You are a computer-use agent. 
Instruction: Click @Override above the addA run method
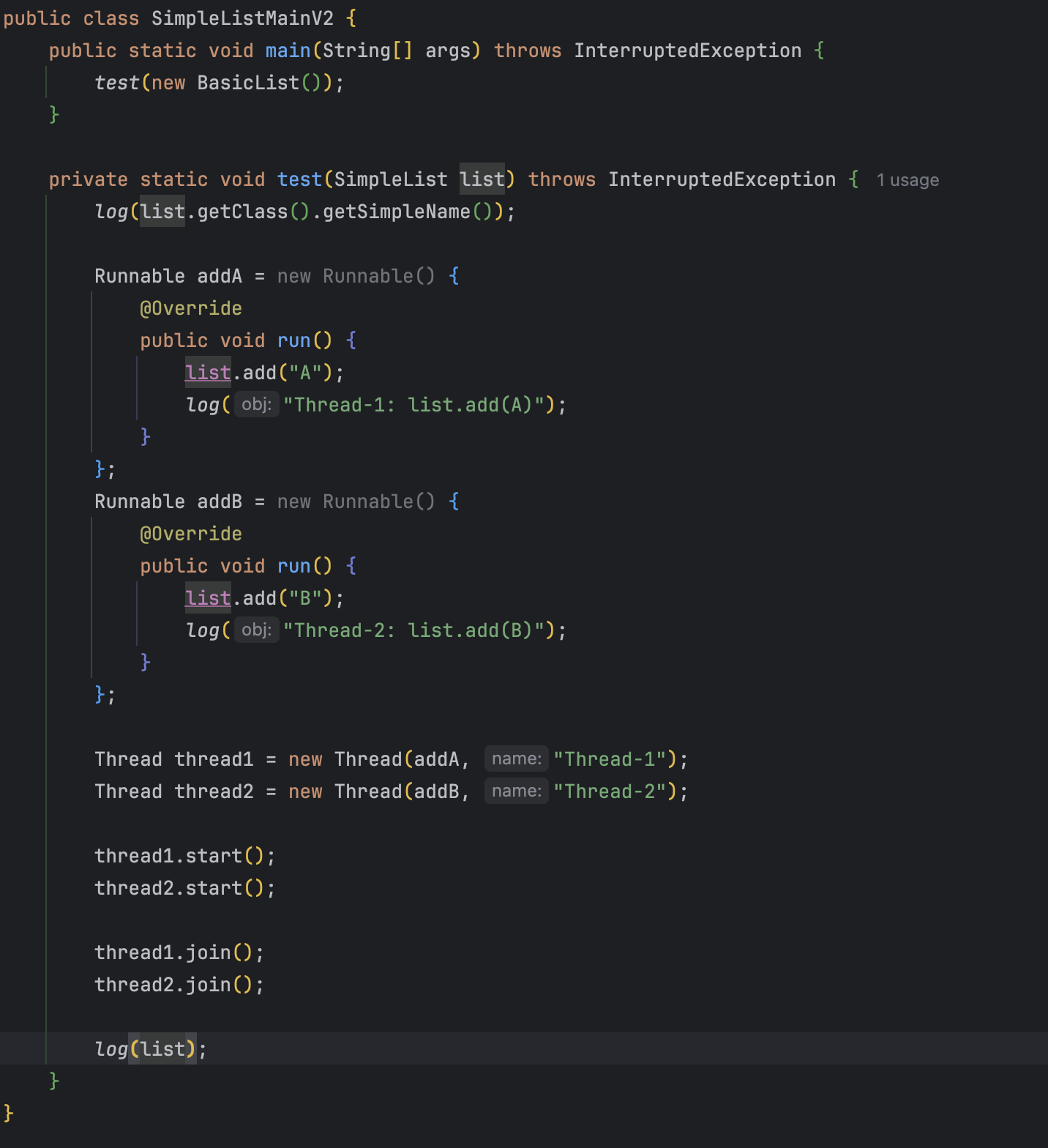point(191,308)
